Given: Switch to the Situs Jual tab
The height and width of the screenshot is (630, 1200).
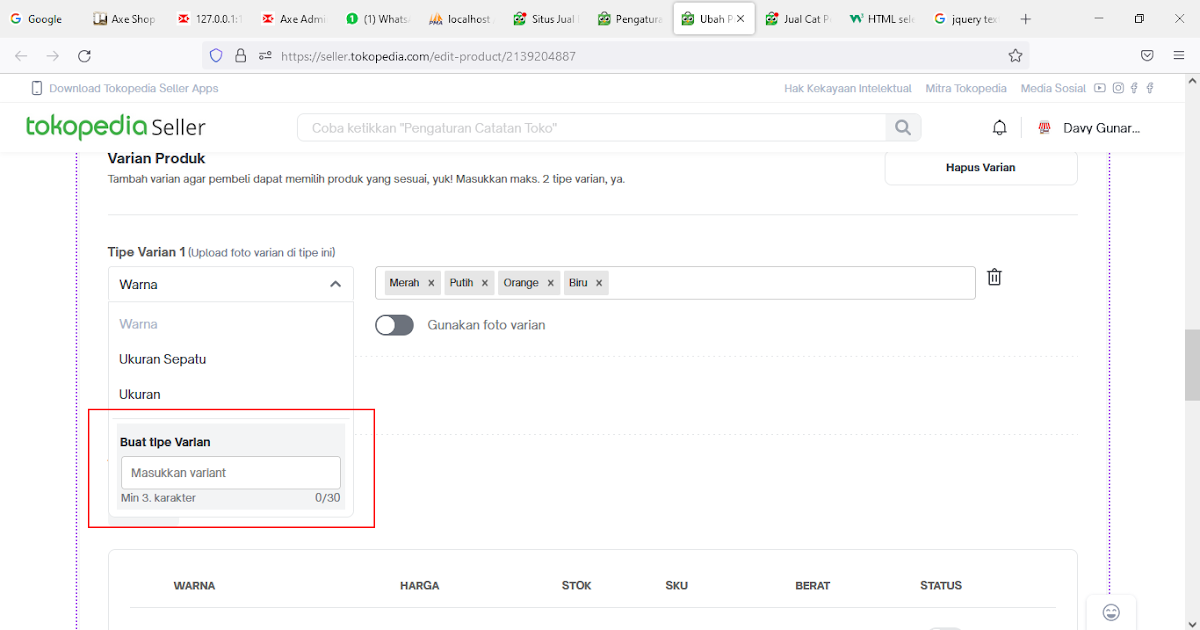Looking at the screenshot, I should click(x=546, y=19).
